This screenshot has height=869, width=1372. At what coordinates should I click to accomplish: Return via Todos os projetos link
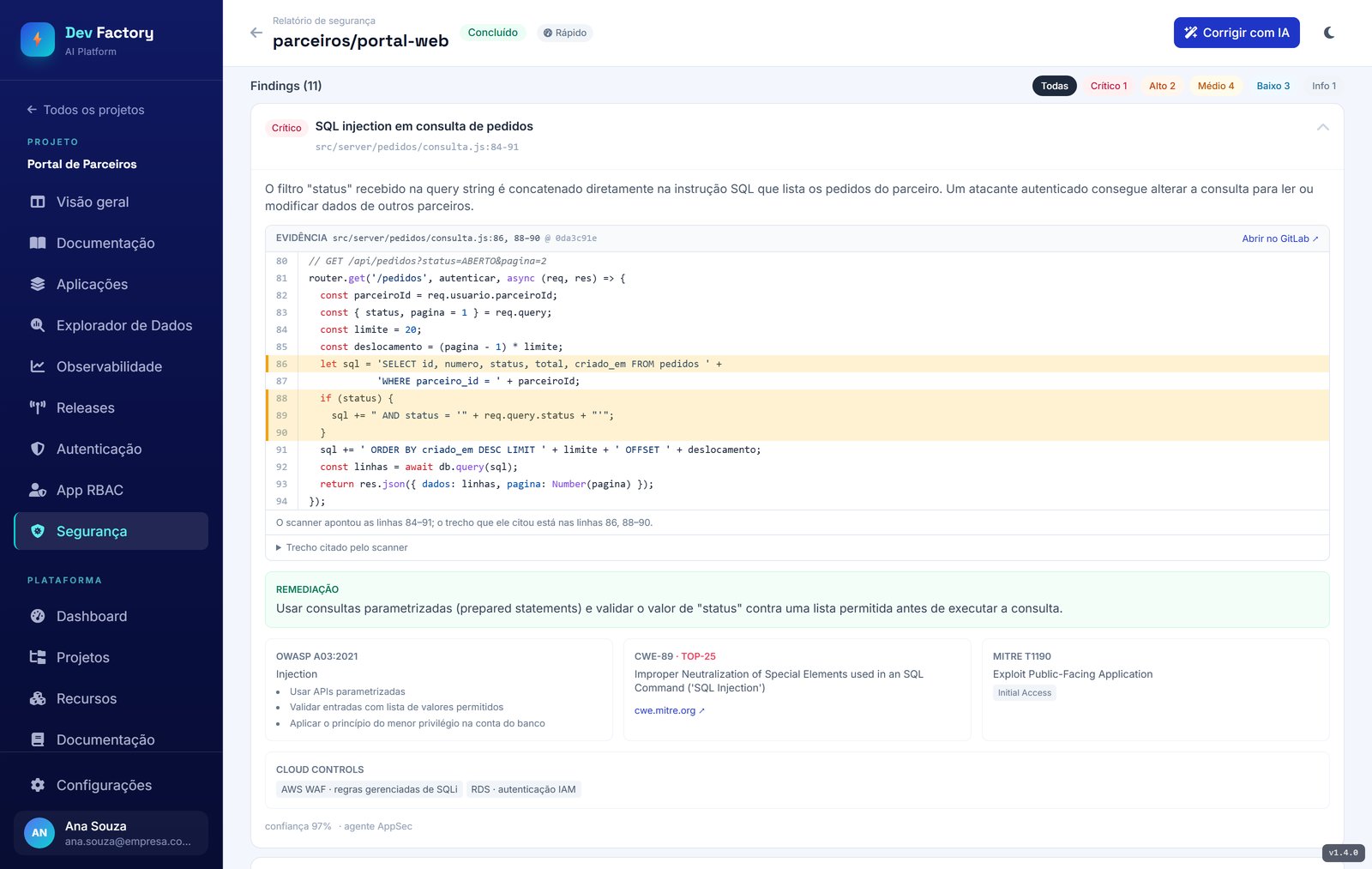[x=86, y=110]
